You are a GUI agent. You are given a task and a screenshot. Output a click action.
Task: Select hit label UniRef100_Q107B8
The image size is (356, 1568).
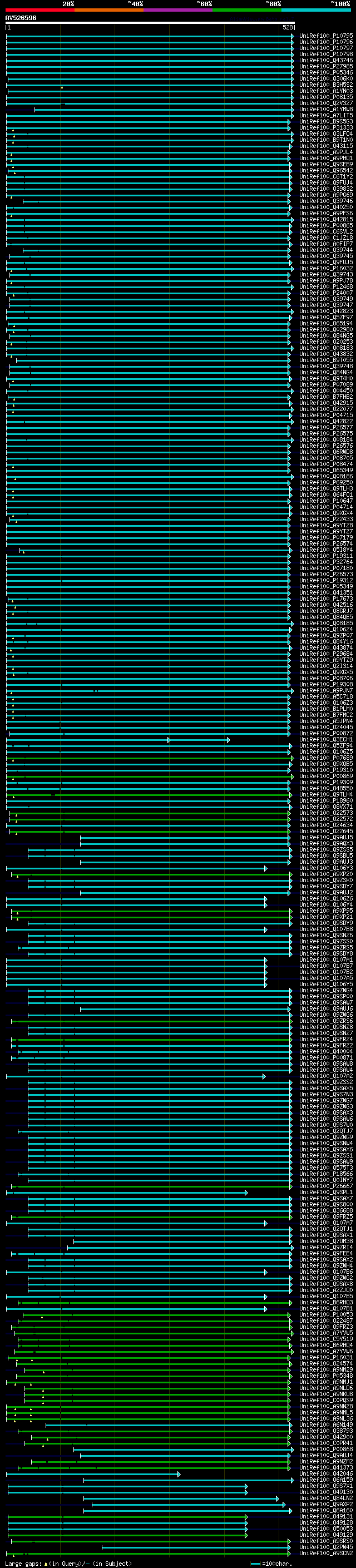pos(326,929)
